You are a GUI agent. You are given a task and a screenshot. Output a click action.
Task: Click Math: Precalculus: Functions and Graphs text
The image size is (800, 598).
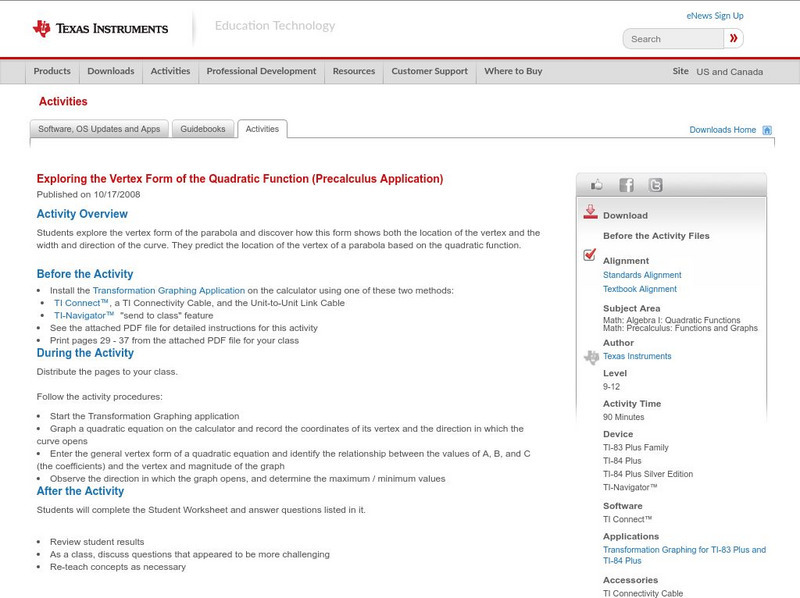pyautogui.click(x=680, y=328)
